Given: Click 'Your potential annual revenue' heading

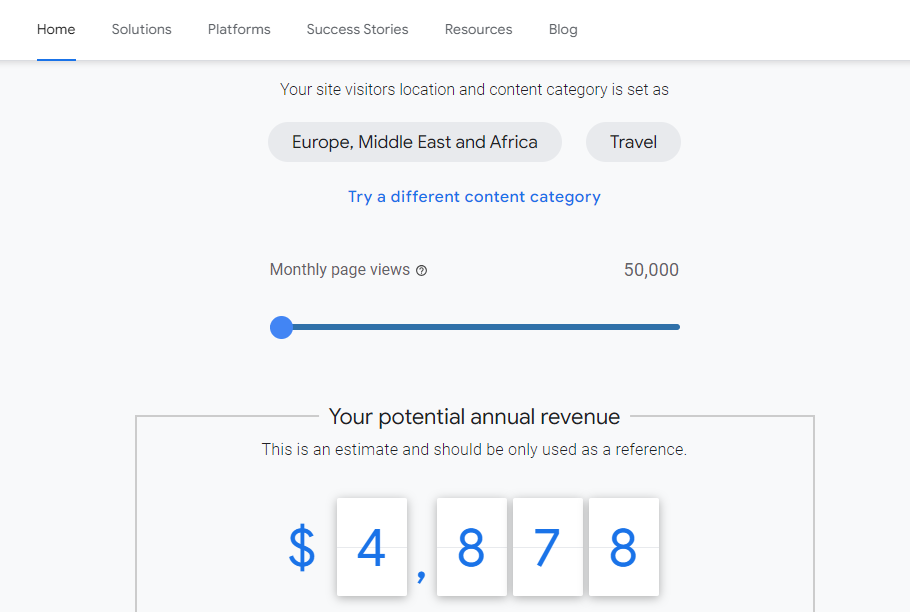Looking at the screenshot, I should click(474, 417).
